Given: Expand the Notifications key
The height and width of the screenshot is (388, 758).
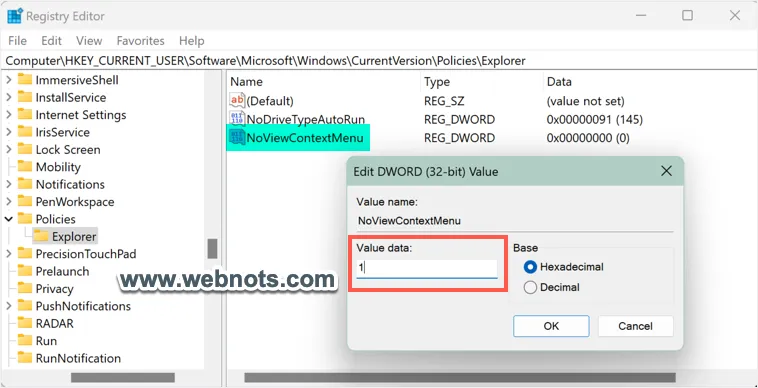Looking at the screenshot, I should point(9,184).
